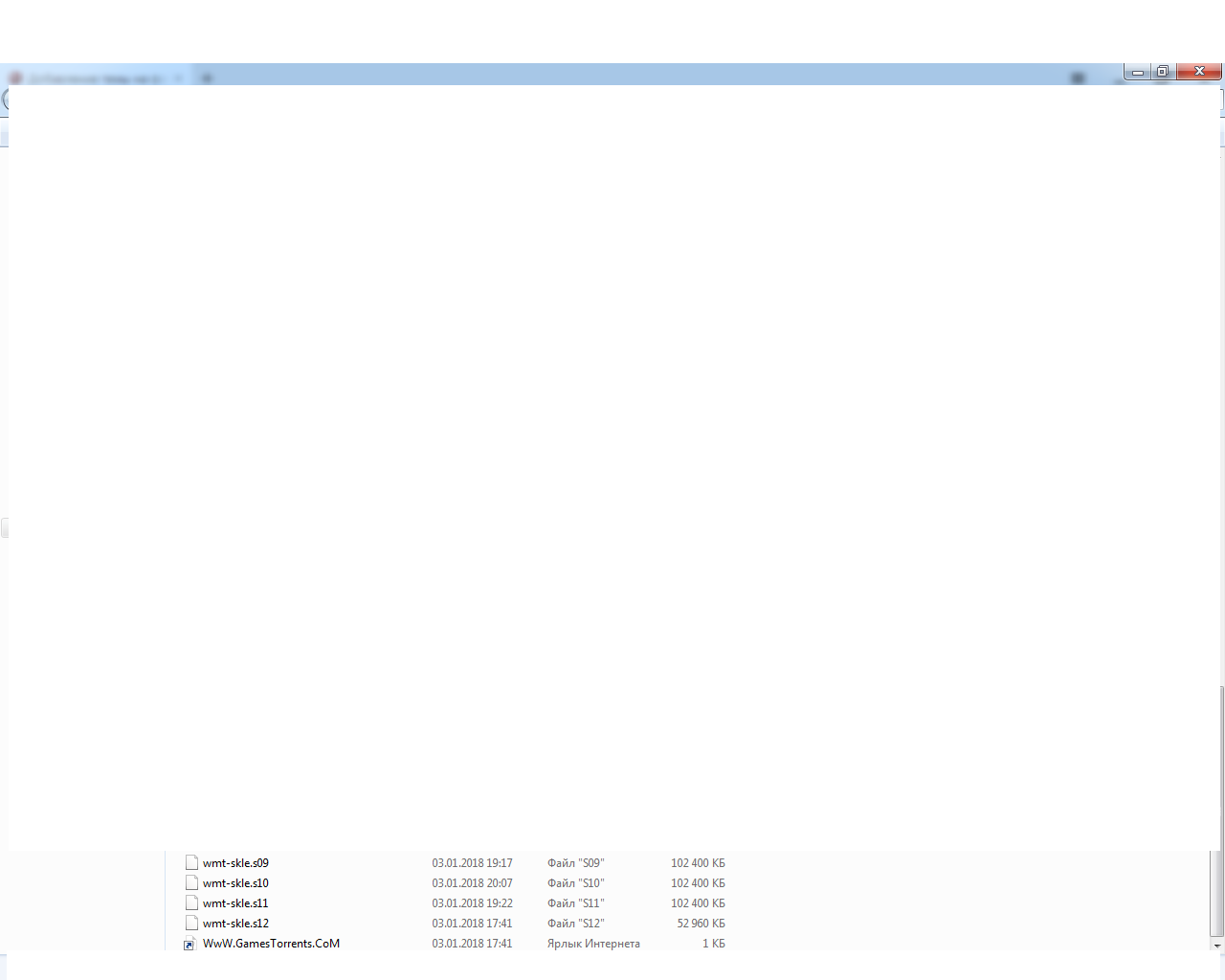Select the file name wmt-skle.s10
1225x980 pixels.
[x=235, y=883]
